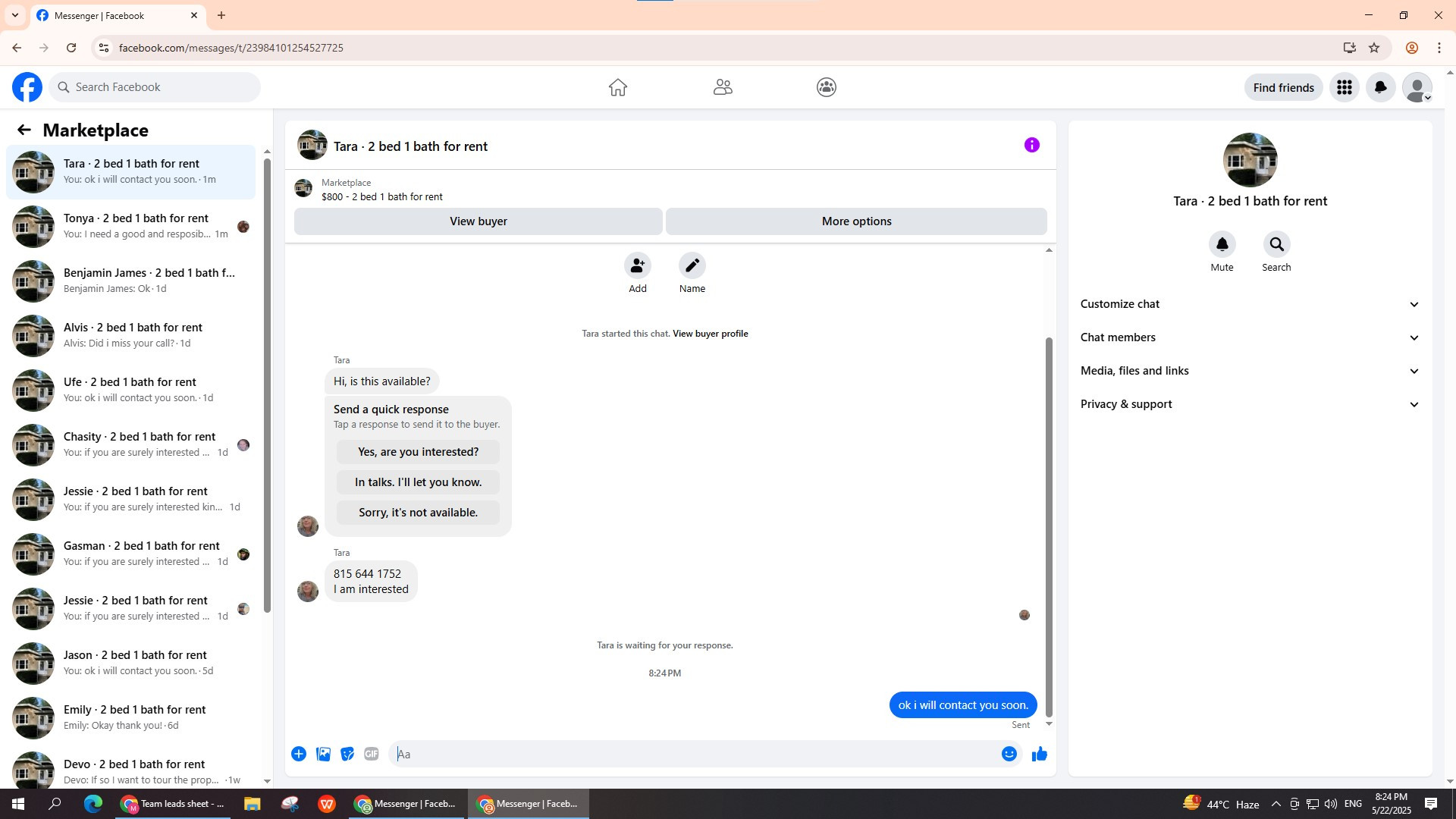1456x819 pixels.
Task: Attach a photo file in composer
Action: pyautogui.click(x=323, y=754)
